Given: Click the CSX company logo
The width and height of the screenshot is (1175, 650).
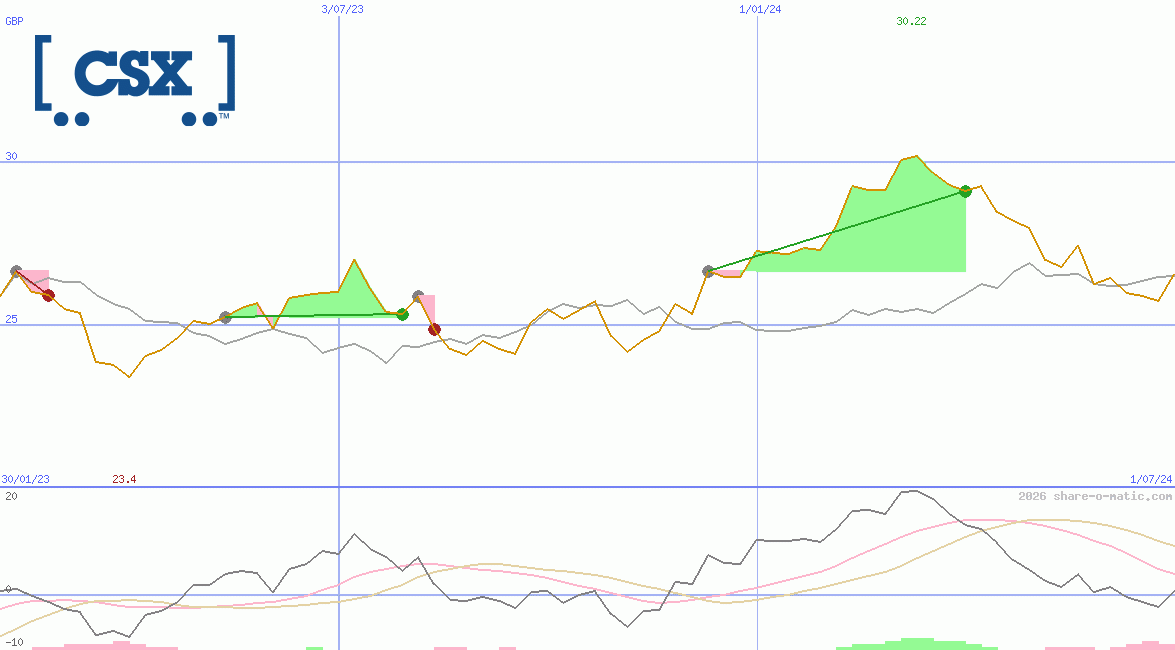Looking at the screenshot, I should pyautogui.click(x=135, y=80).
